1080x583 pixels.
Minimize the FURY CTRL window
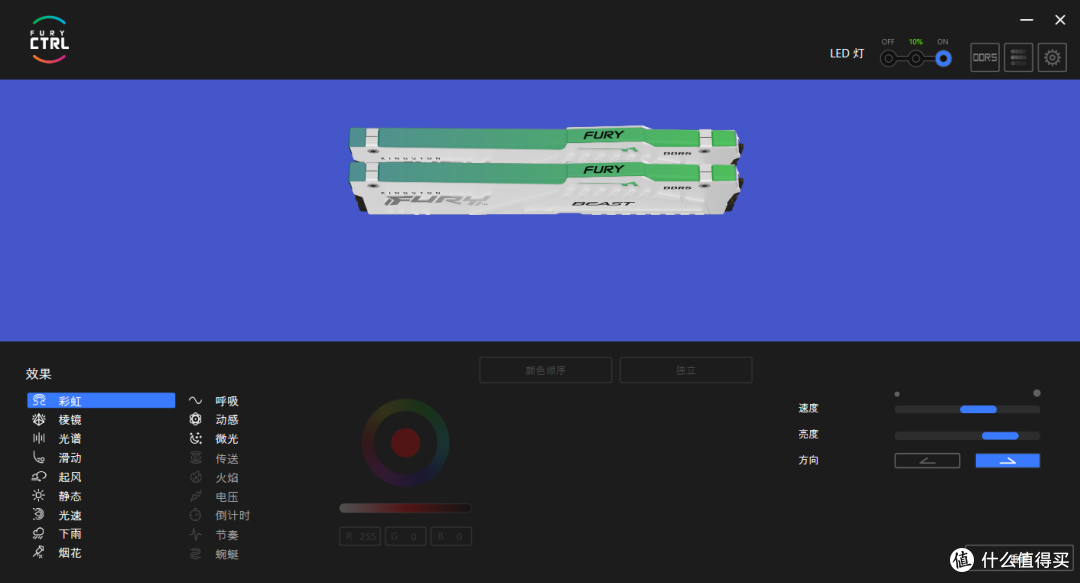click(x=1026, y=20)
